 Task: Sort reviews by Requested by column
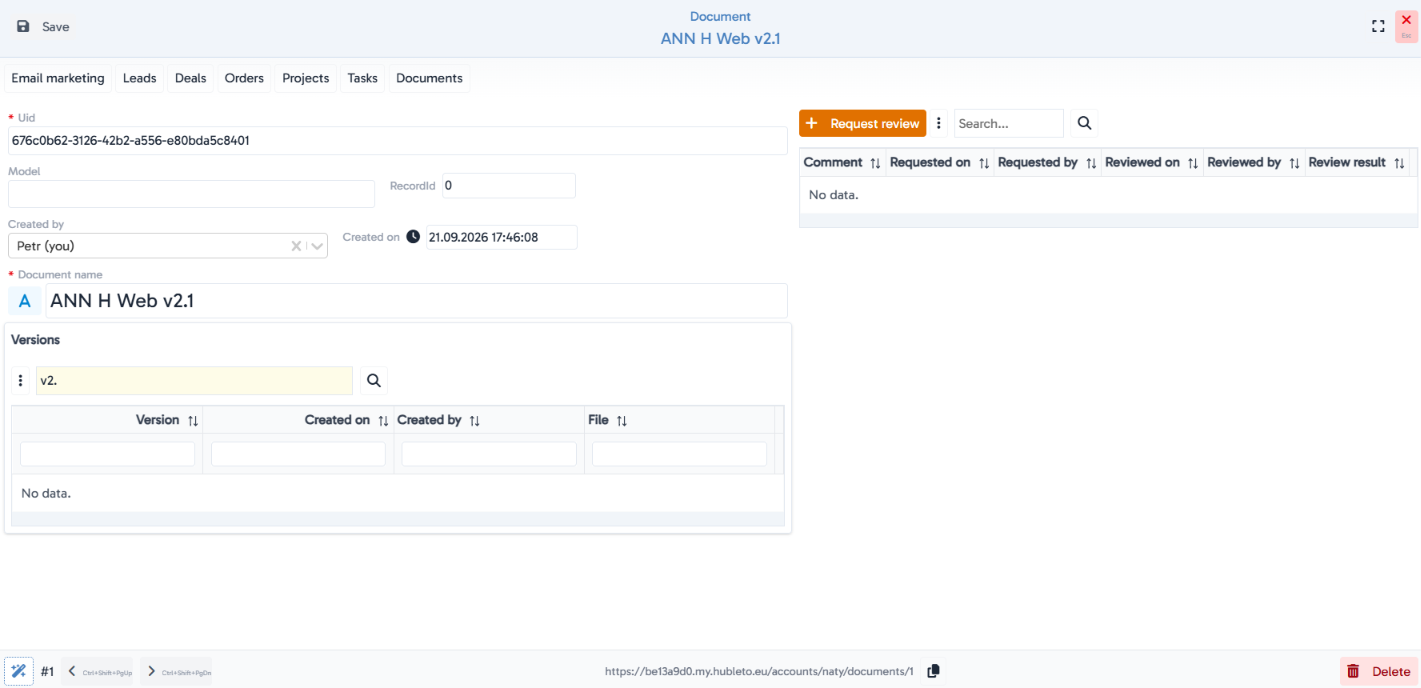(x=1091, y=163)
